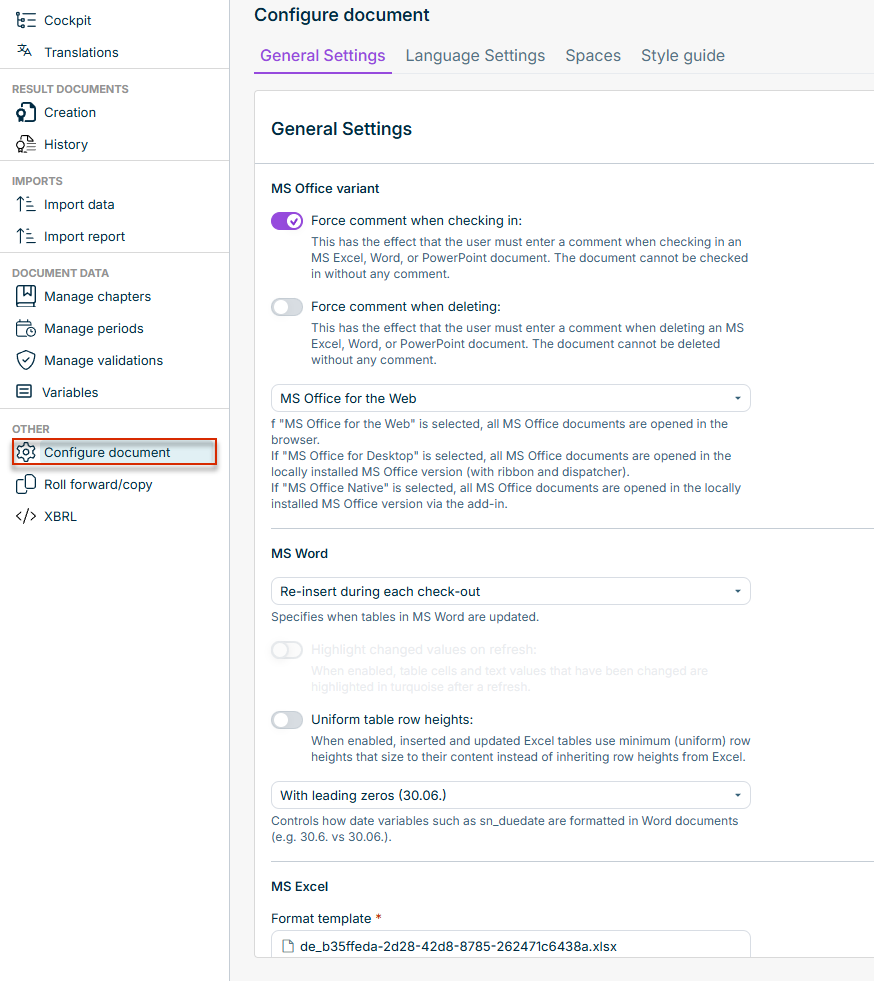The height and width of the screenshot is (981, 874).
Task: Switch to General Settings tab
Action: pos(323,56)
